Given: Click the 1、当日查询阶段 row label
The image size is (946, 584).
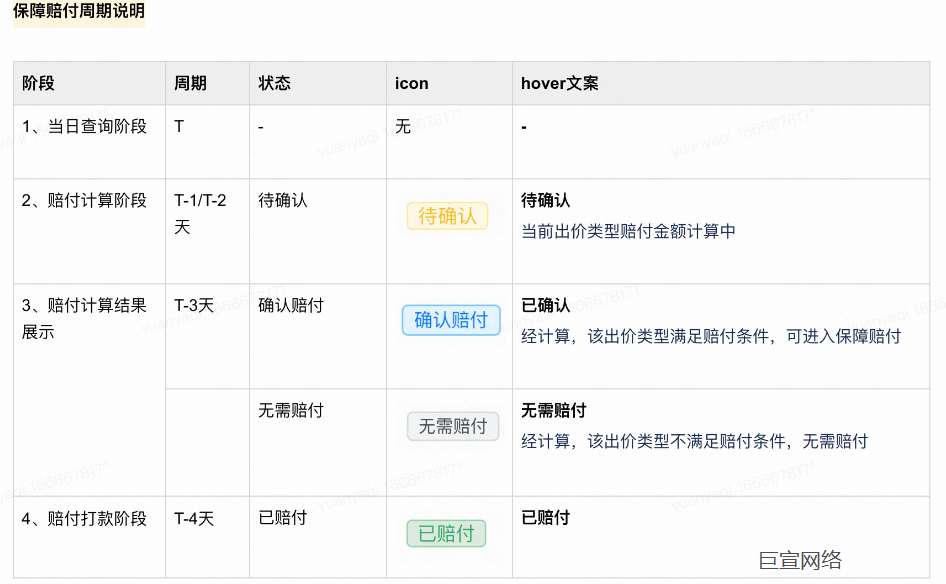Looking at the screenshot, I should point(85,127).
